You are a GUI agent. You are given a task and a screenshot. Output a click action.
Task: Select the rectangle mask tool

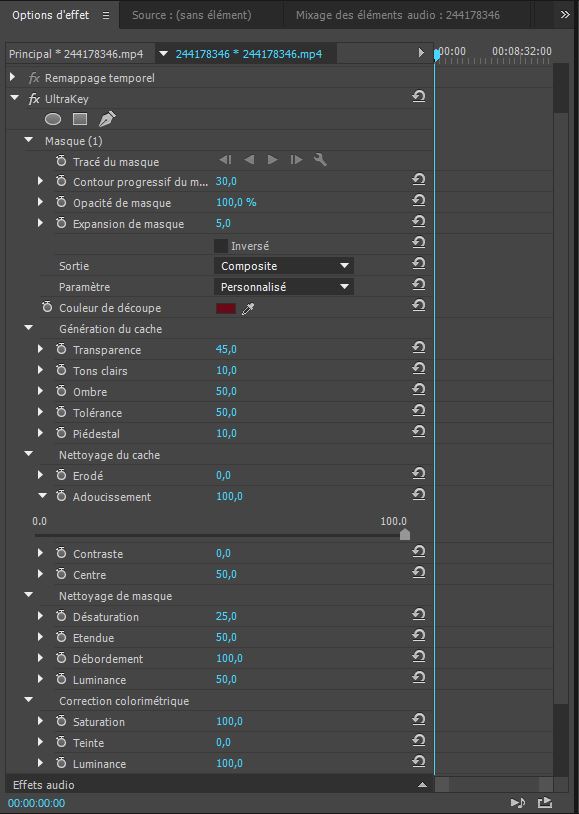(79, 119)
